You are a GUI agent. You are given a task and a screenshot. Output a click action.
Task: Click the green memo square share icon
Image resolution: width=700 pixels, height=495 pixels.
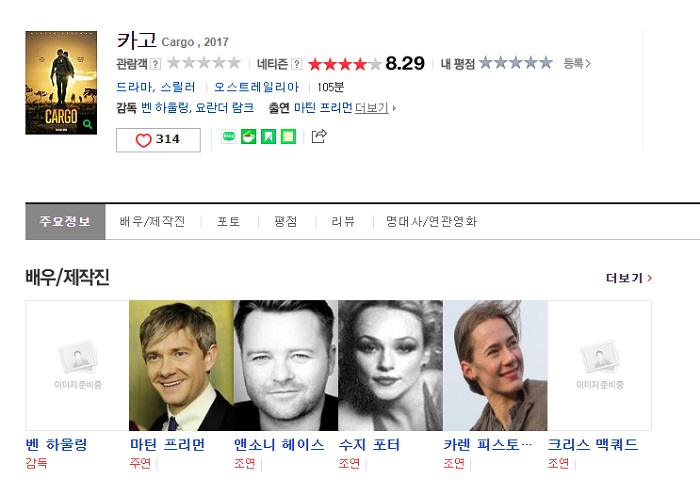288,136
